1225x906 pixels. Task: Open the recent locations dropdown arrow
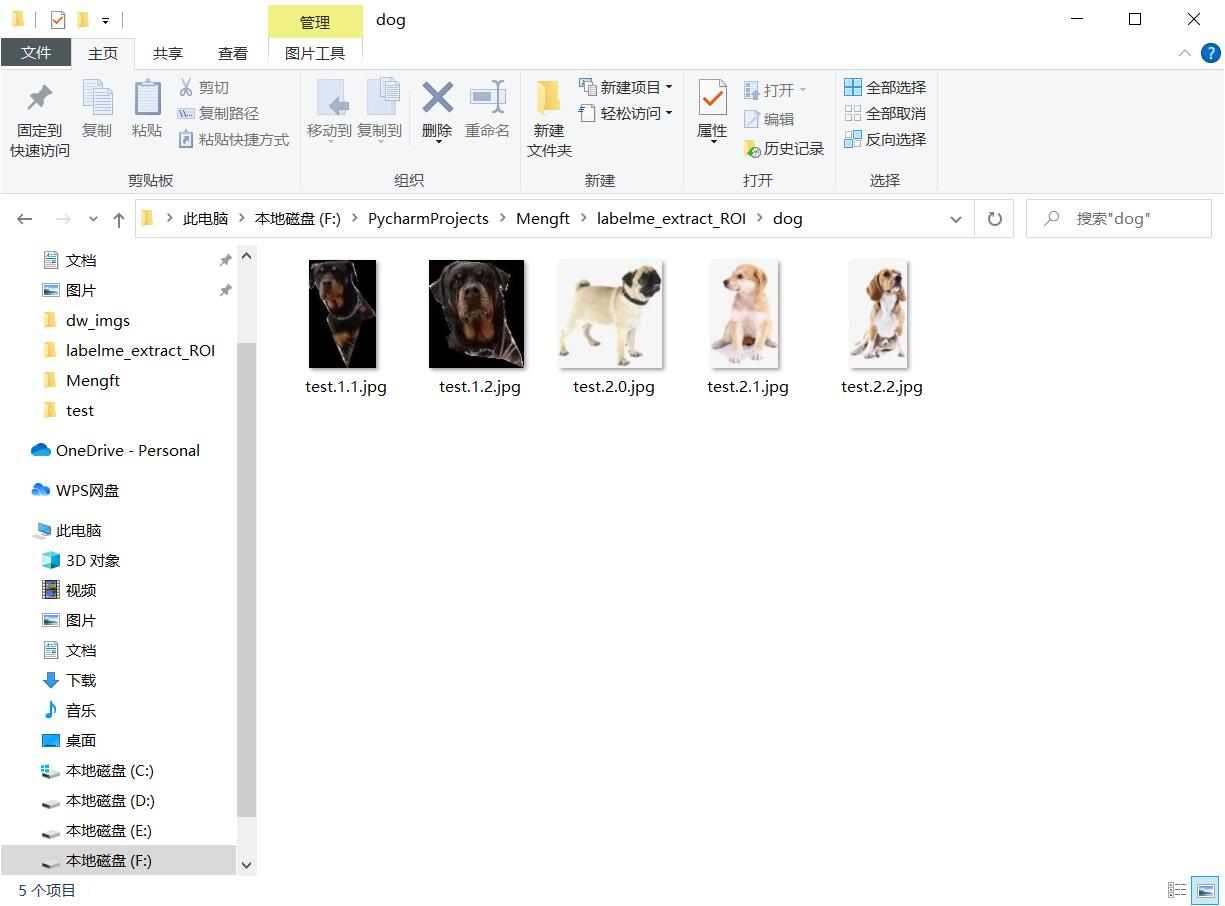tap(94, 219)
